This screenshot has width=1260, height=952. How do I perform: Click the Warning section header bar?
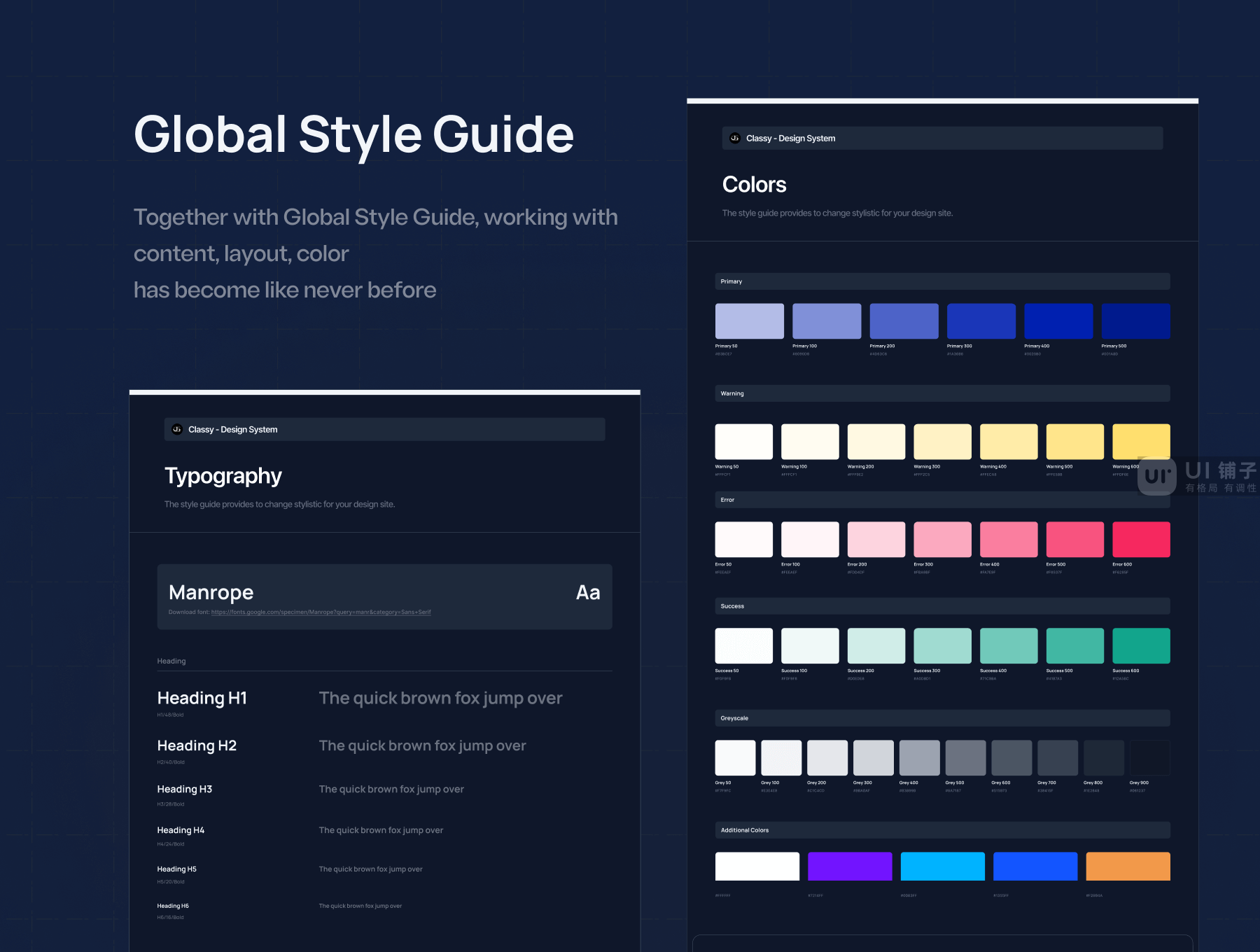pos(943,393)
